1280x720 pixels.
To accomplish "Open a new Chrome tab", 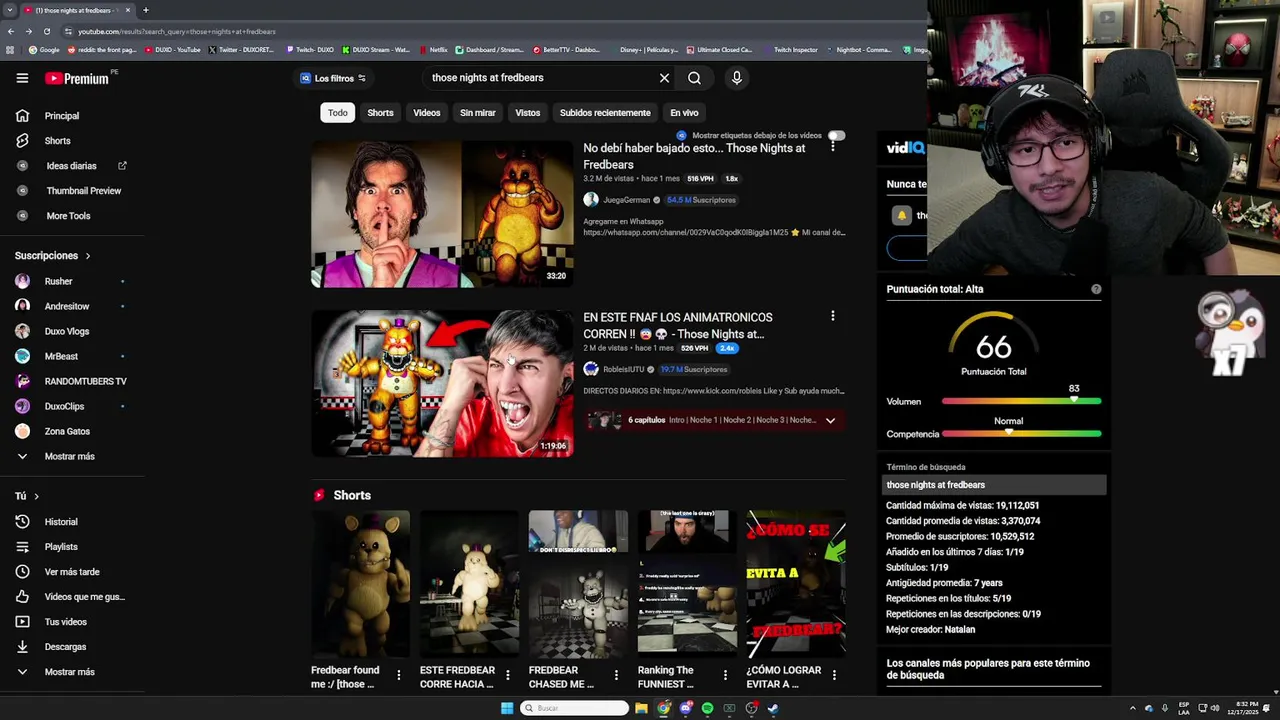I will pos(146,10).
